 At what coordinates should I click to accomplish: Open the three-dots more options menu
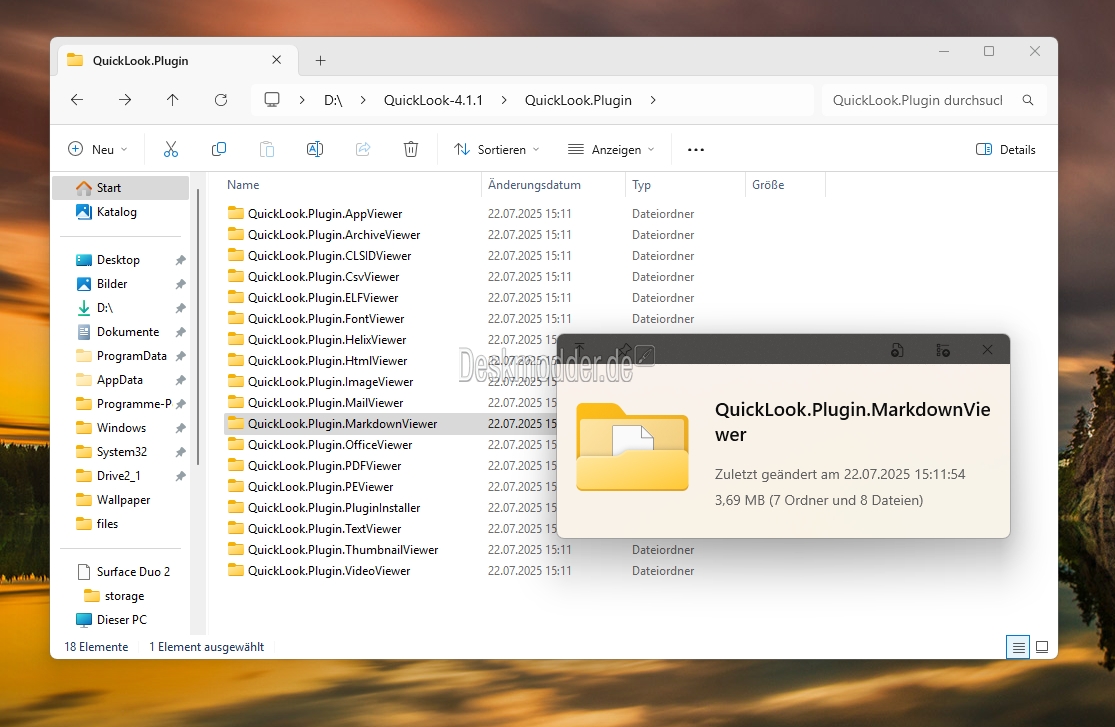coord(696,149)
